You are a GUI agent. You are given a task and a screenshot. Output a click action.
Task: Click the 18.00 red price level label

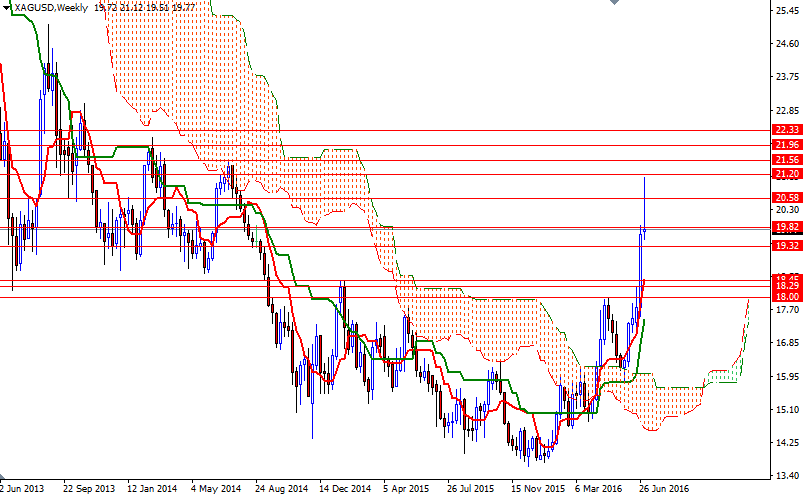(787, 297)
